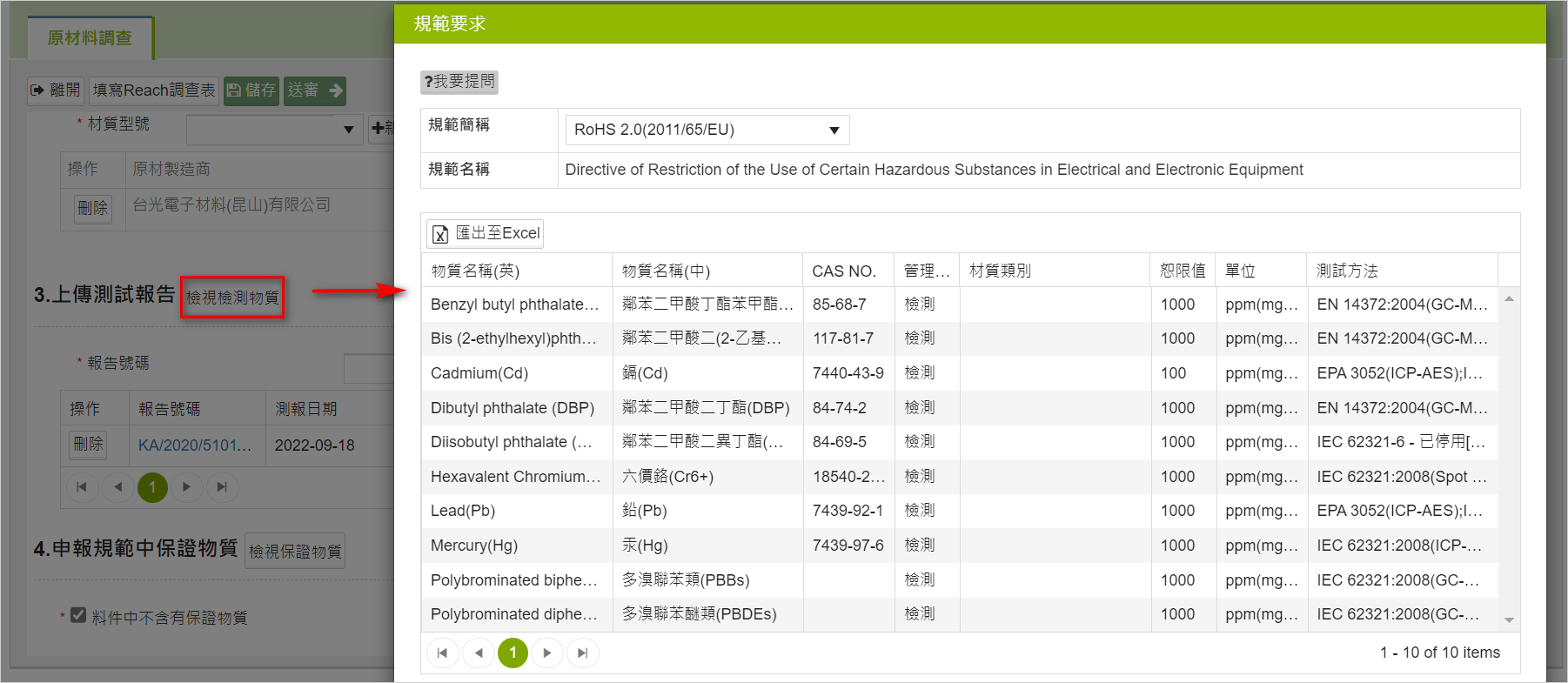Go to last page in report pager

click(222, 487)
